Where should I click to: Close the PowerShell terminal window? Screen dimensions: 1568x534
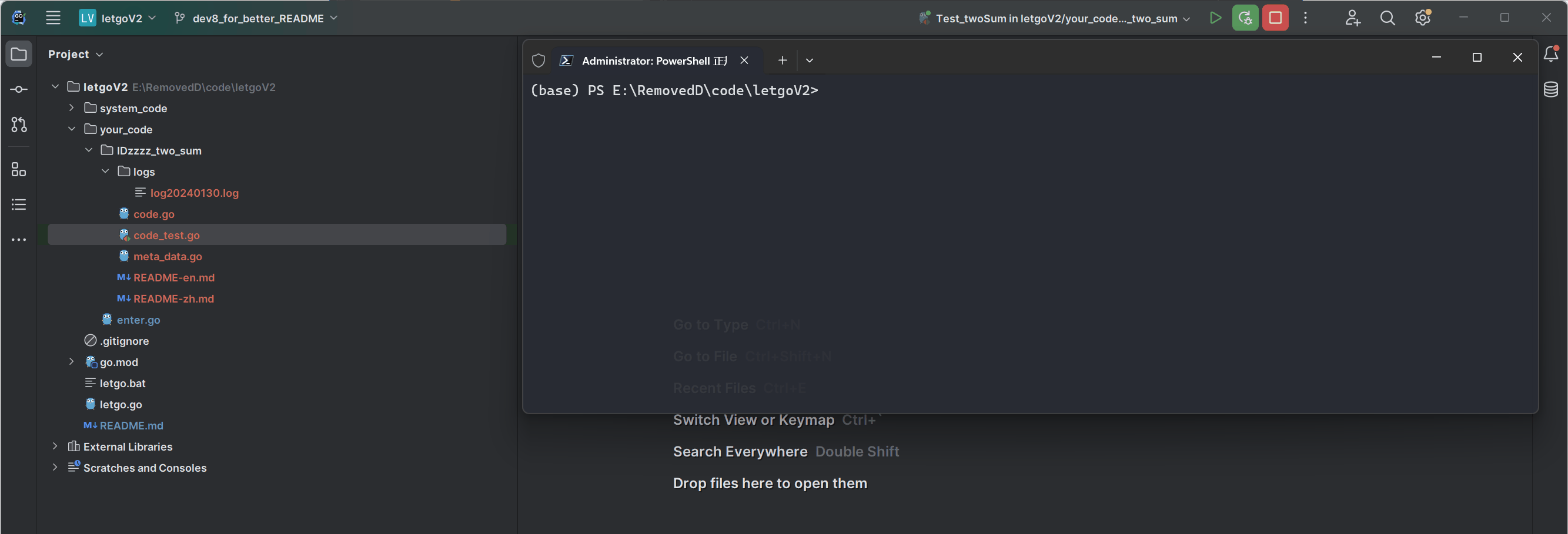click(x=1517, y=57)
